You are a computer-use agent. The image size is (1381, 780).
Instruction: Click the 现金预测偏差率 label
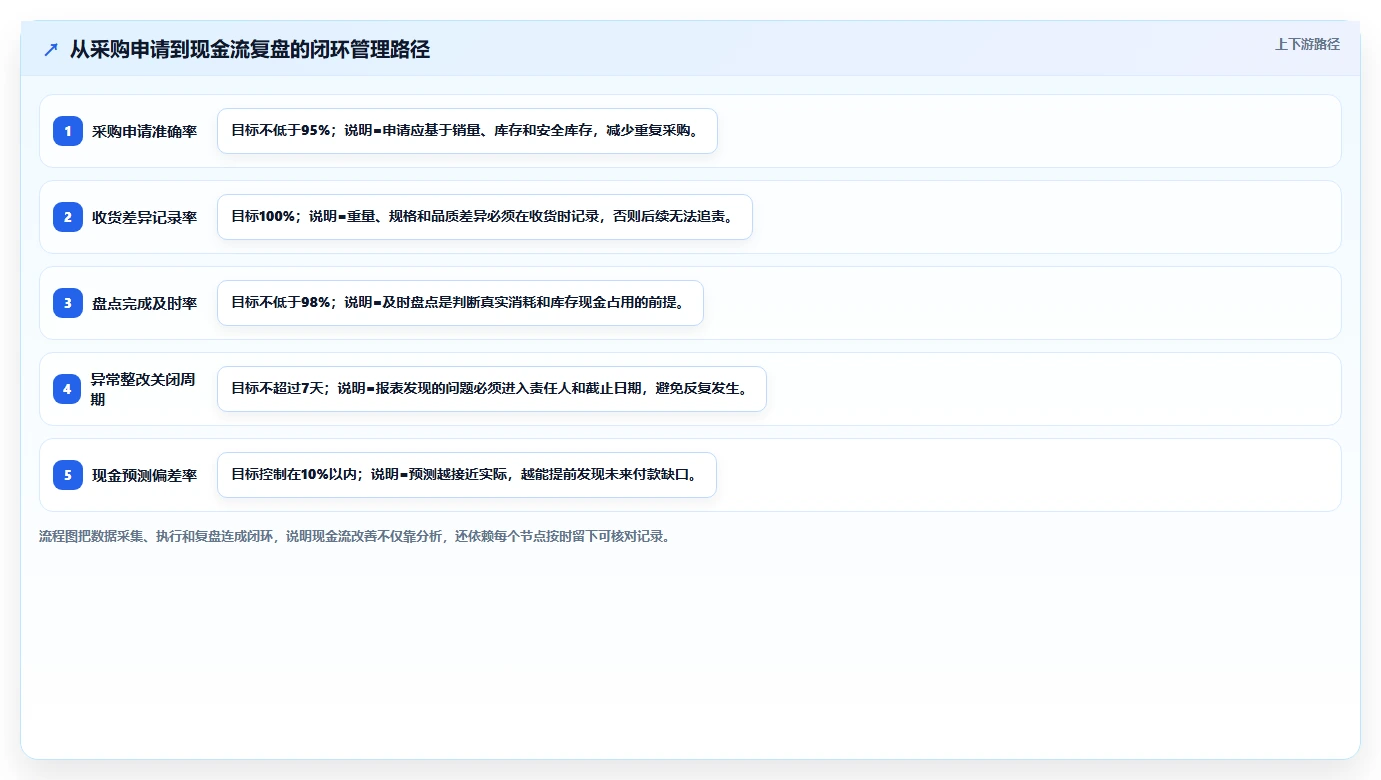144,475
